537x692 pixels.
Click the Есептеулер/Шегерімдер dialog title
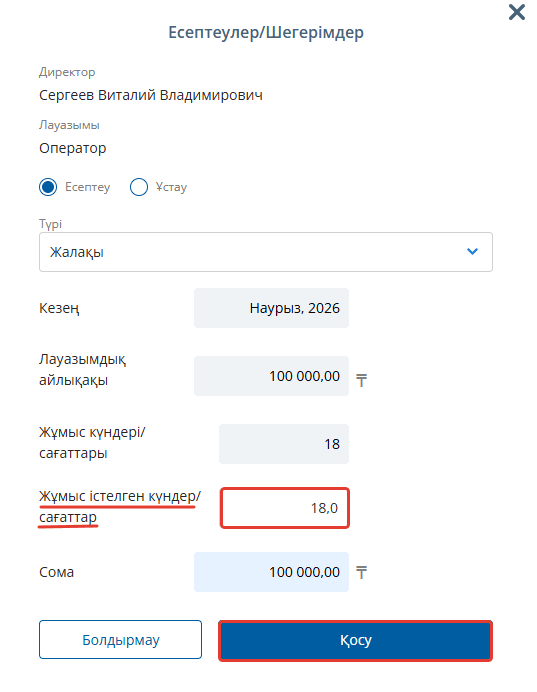(x=266, y=32)
